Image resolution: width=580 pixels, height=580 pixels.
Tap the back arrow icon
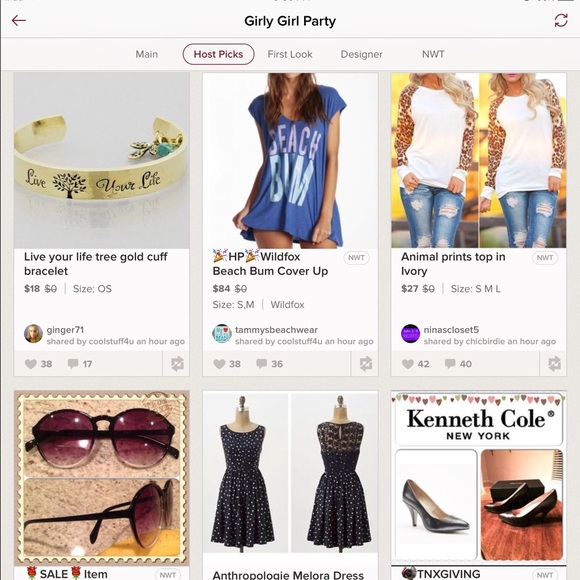(18, 20)
